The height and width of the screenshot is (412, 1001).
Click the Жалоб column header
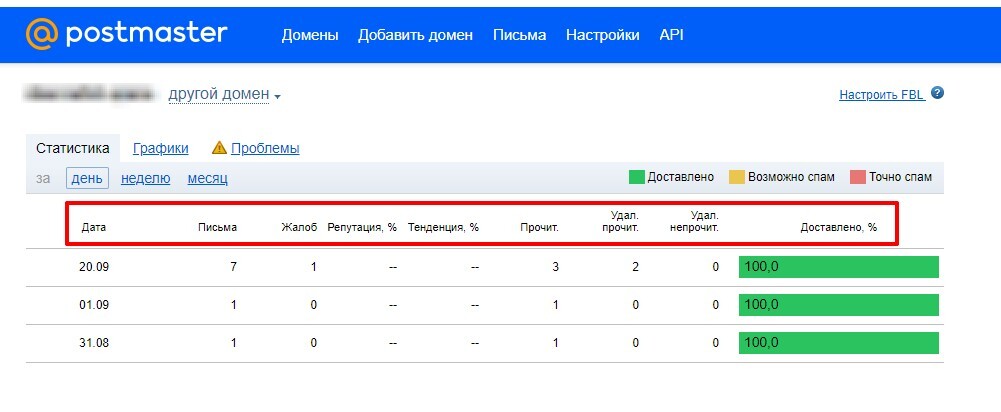coord(299,227)
